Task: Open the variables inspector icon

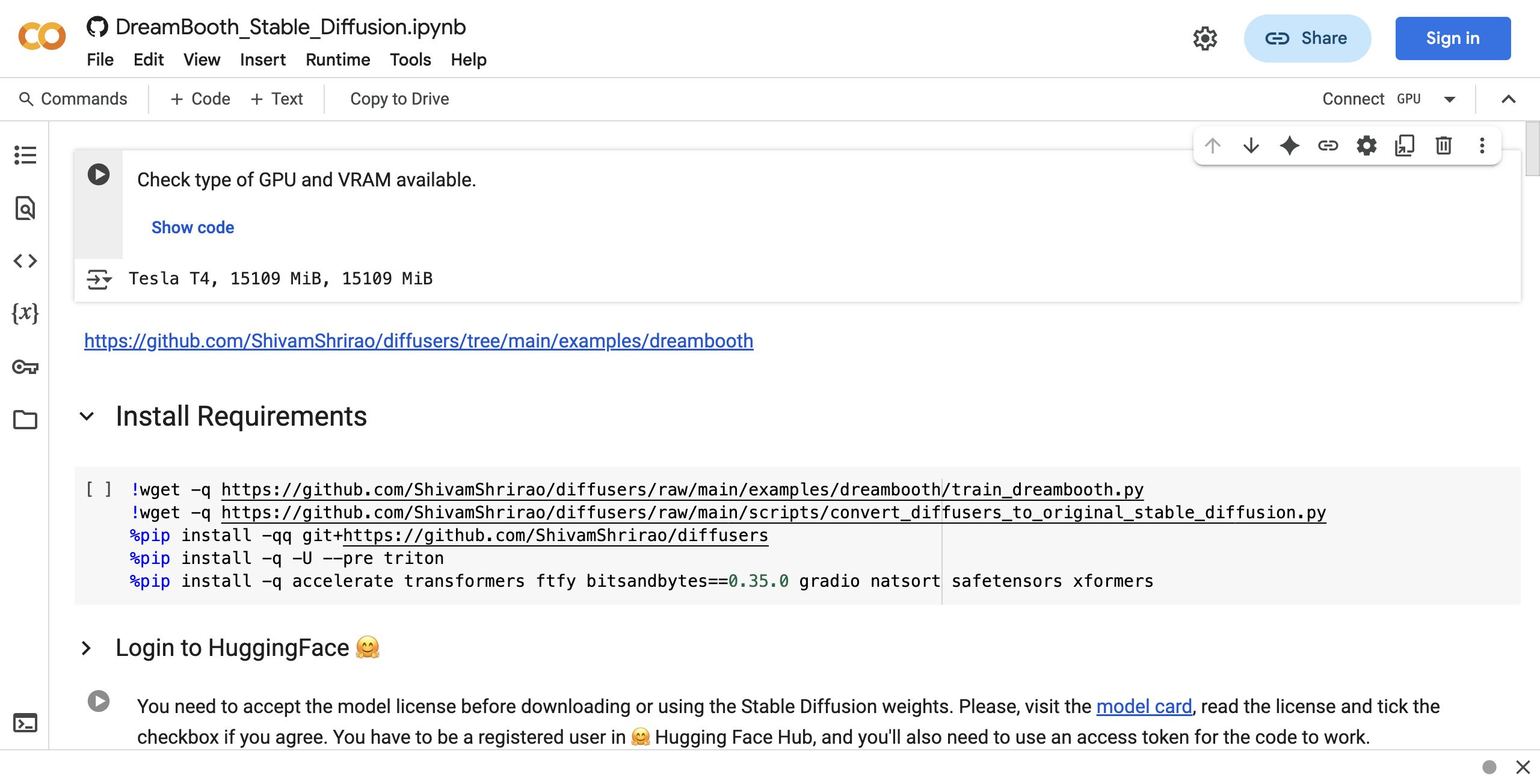Action: [25, 313]
